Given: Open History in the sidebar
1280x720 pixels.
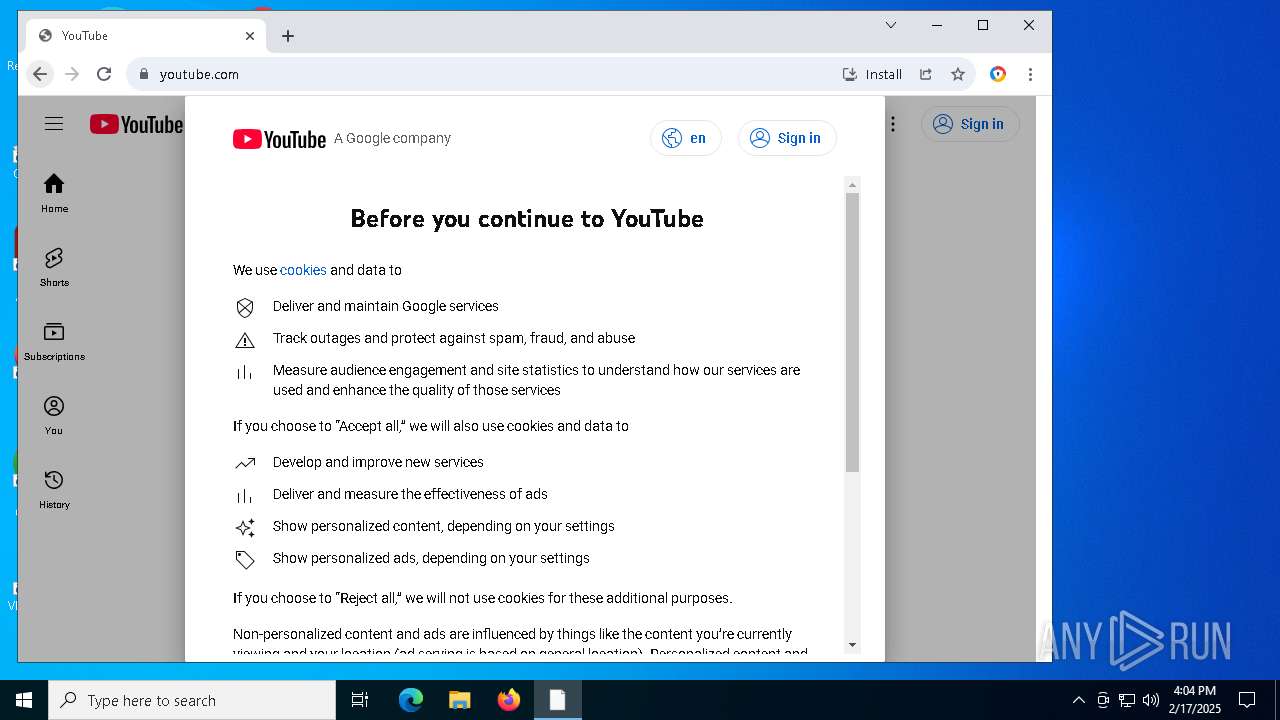Looking at the screenshot, I should tap(54, 489).
